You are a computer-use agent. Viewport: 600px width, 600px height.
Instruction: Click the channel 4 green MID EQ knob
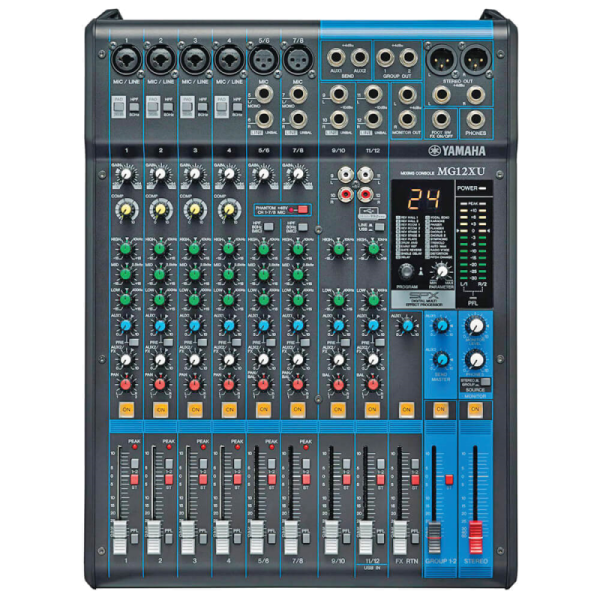click(x=228, y=274)
